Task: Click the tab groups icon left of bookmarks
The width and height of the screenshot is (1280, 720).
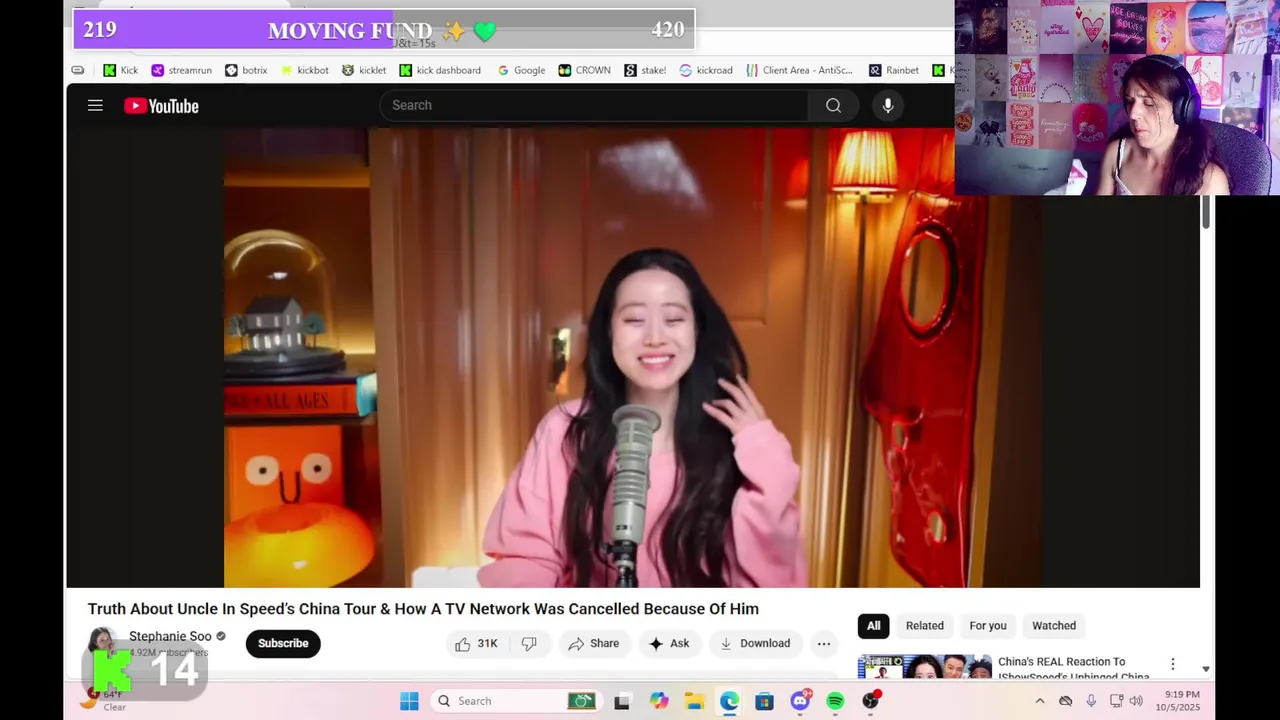Action: (78, 70)
